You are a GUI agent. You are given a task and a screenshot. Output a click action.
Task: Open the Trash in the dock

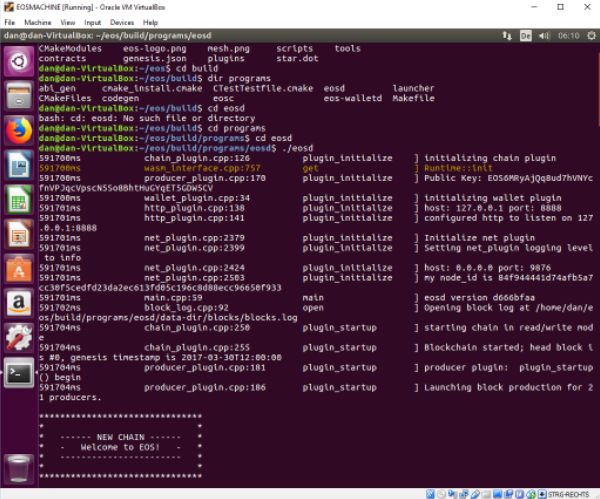(x=18, y=468)
